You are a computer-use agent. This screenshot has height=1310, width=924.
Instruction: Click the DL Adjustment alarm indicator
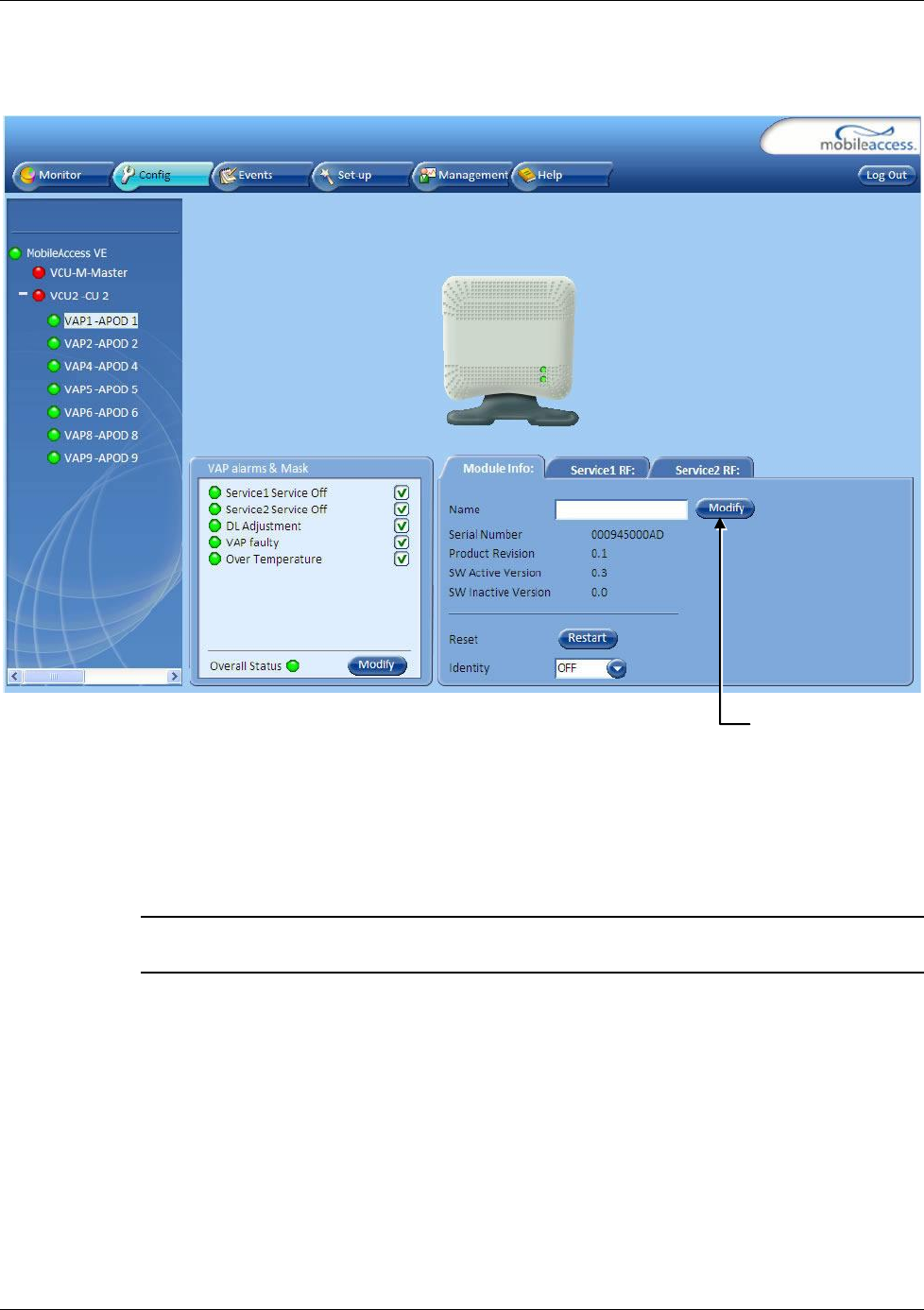(x=215, y=526)
